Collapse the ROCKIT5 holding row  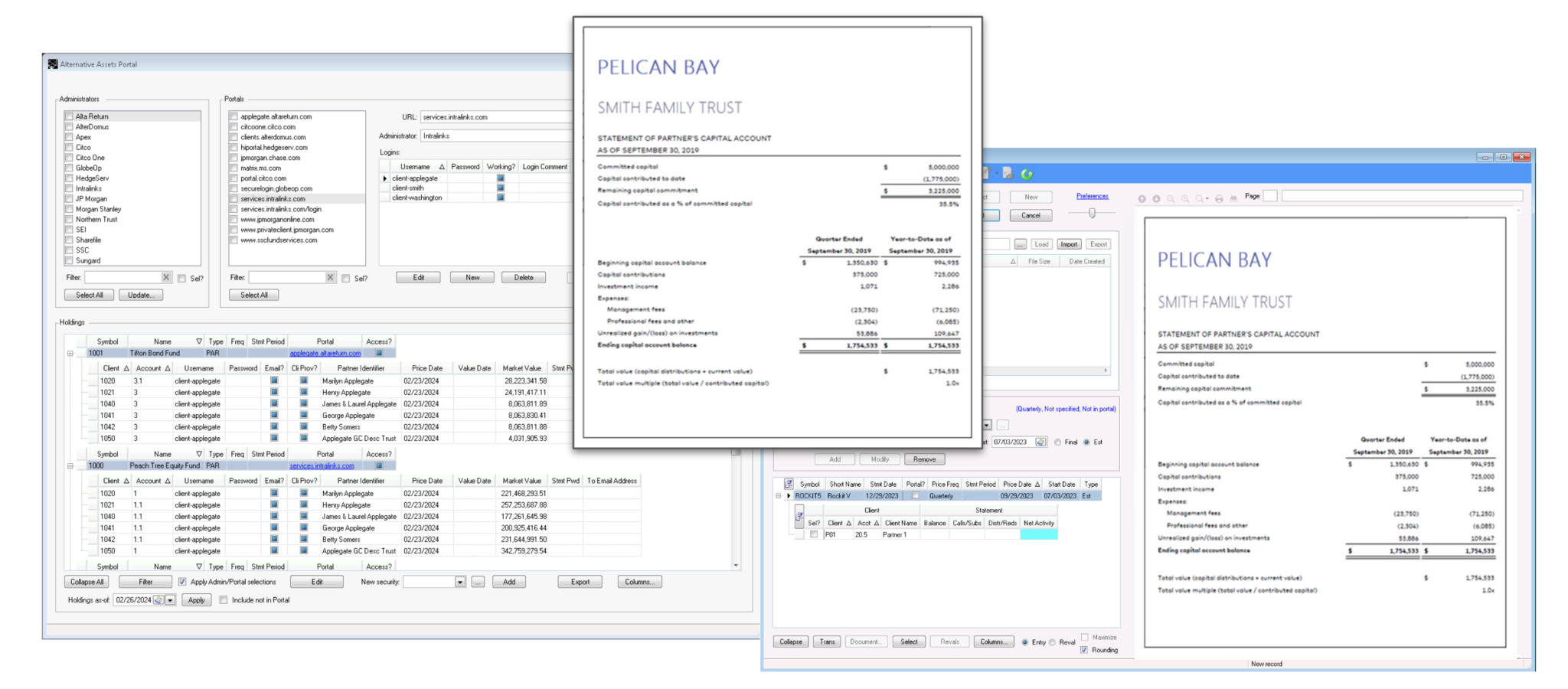click(779, 496)
